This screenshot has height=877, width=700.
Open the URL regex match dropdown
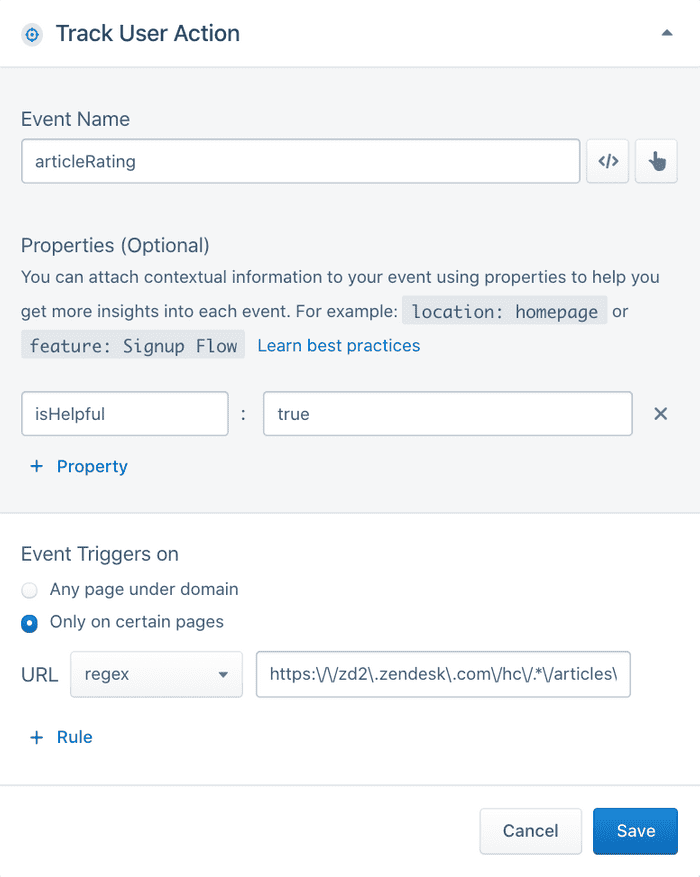pyautogui.click(x=157, y=675)
